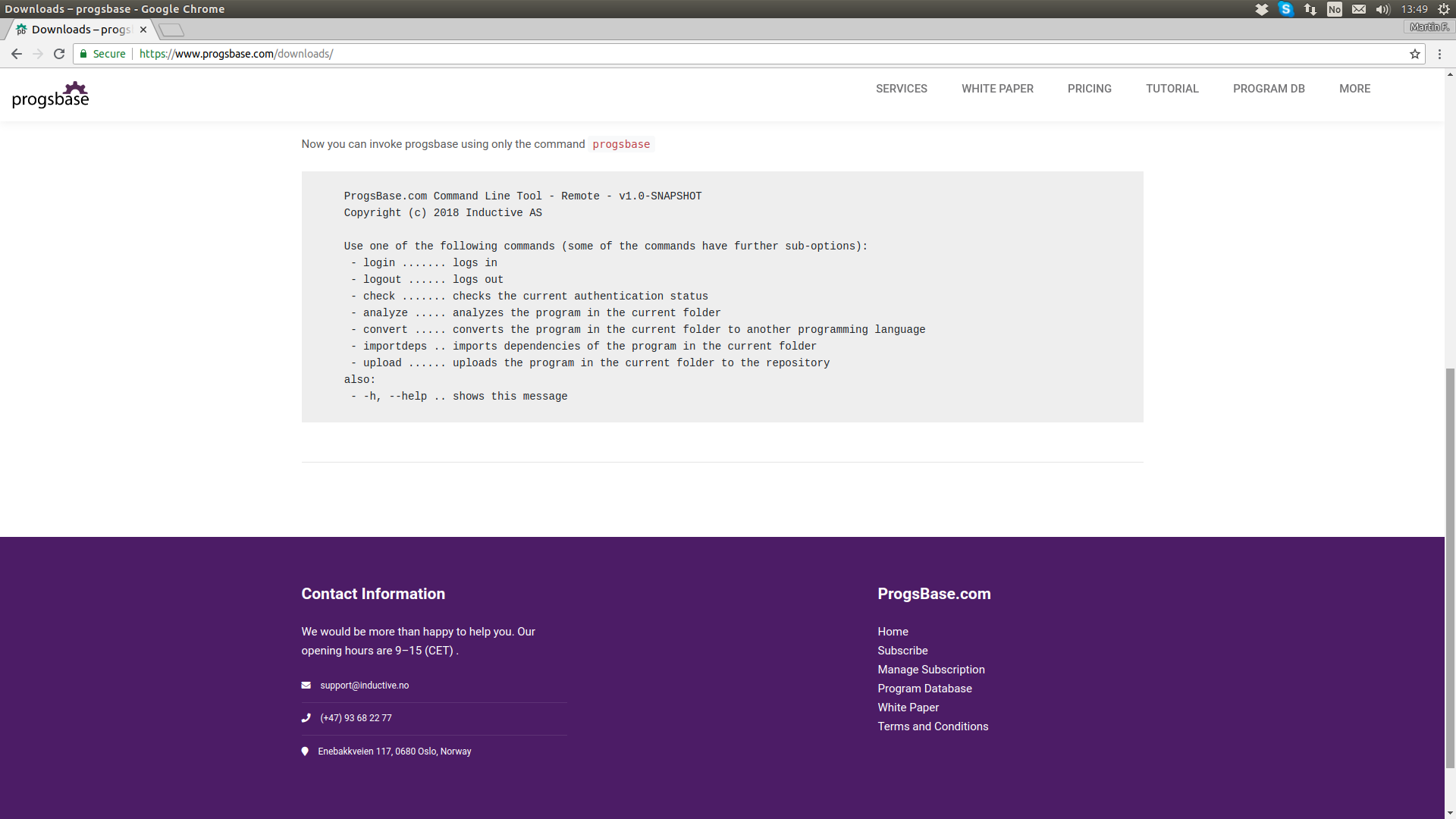
Task: Bookmark this page with the star icon
Action: [x=1415, y=54]
